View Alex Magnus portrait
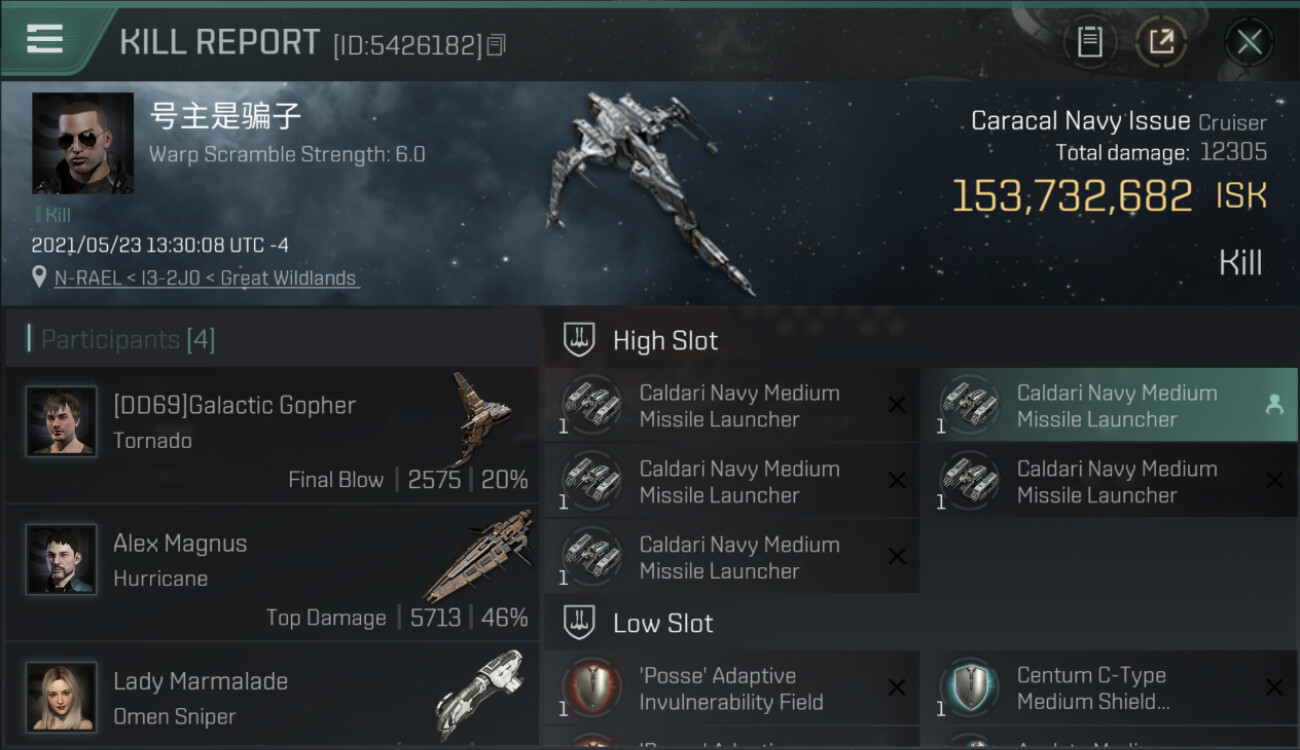The image size is (1300, 750). [62, 559]
